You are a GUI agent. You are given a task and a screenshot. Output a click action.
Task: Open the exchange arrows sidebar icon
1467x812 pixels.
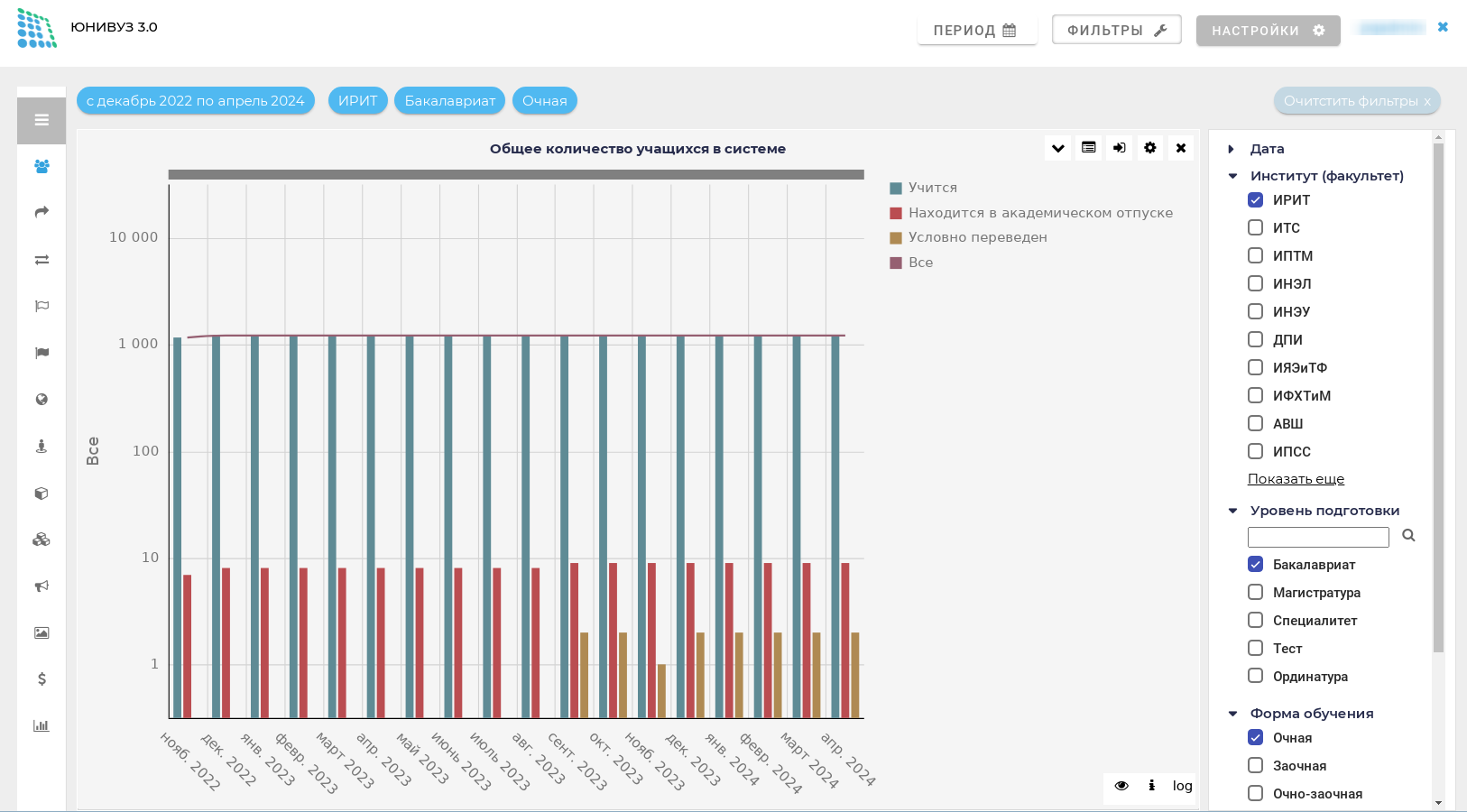42,260
